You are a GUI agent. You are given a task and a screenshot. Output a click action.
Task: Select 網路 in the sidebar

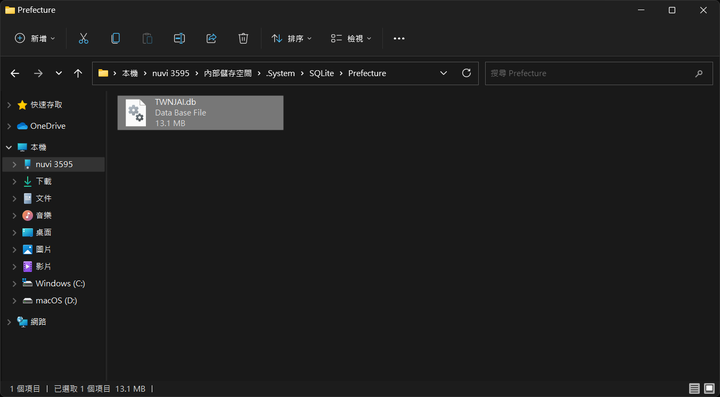tap(39, 322)
